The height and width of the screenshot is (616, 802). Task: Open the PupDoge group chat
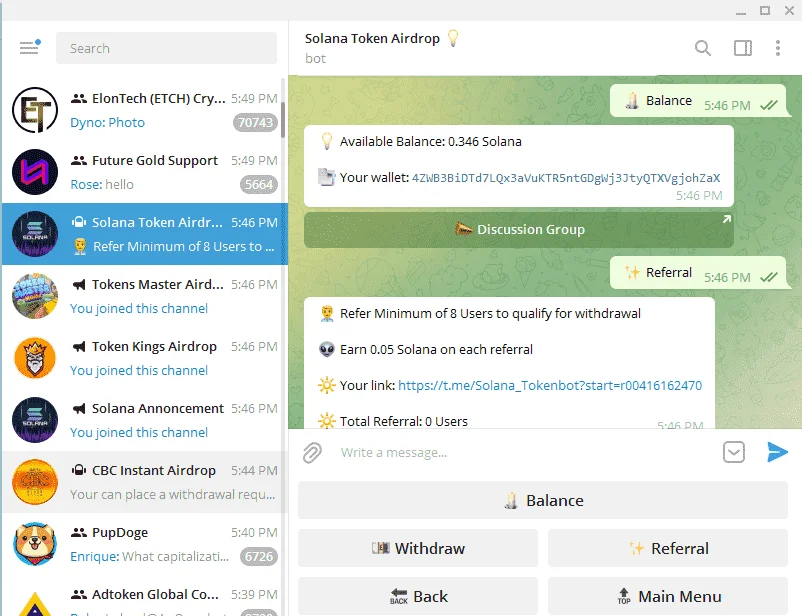click(x=145, y=544)
